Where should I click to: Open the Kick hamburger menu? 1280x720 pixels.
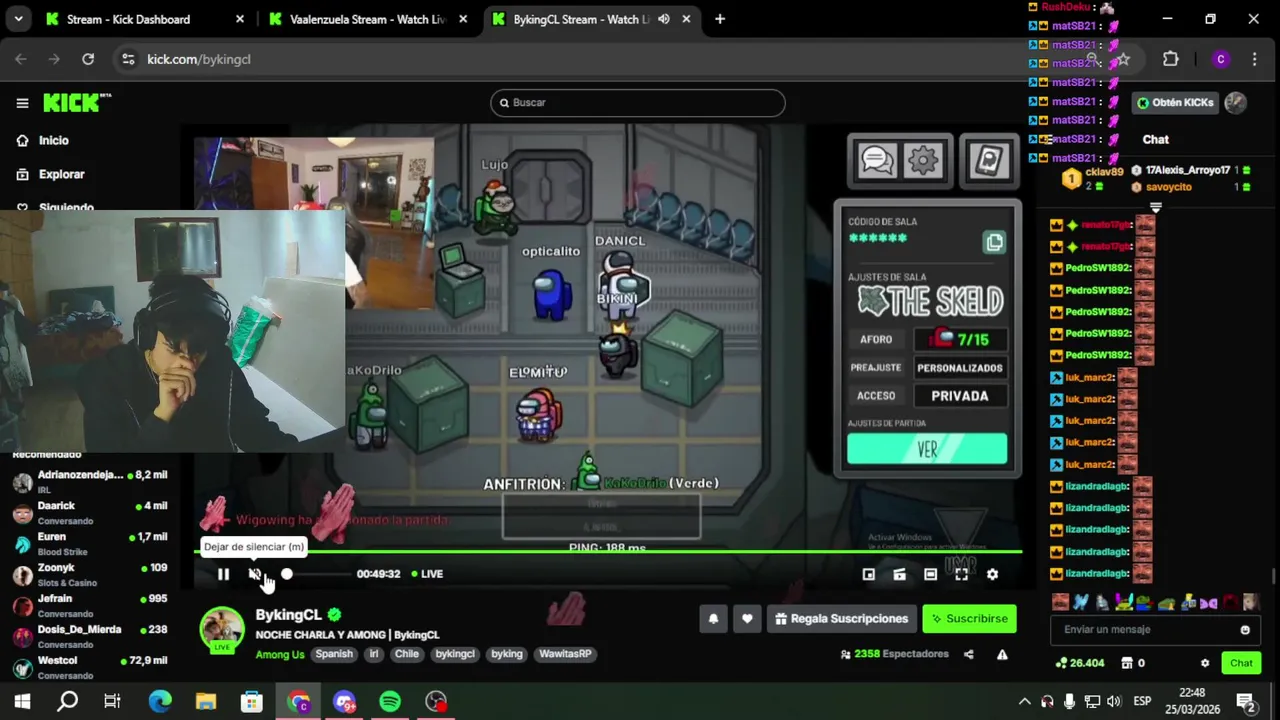pyautogui.click(x=22, y=103)
